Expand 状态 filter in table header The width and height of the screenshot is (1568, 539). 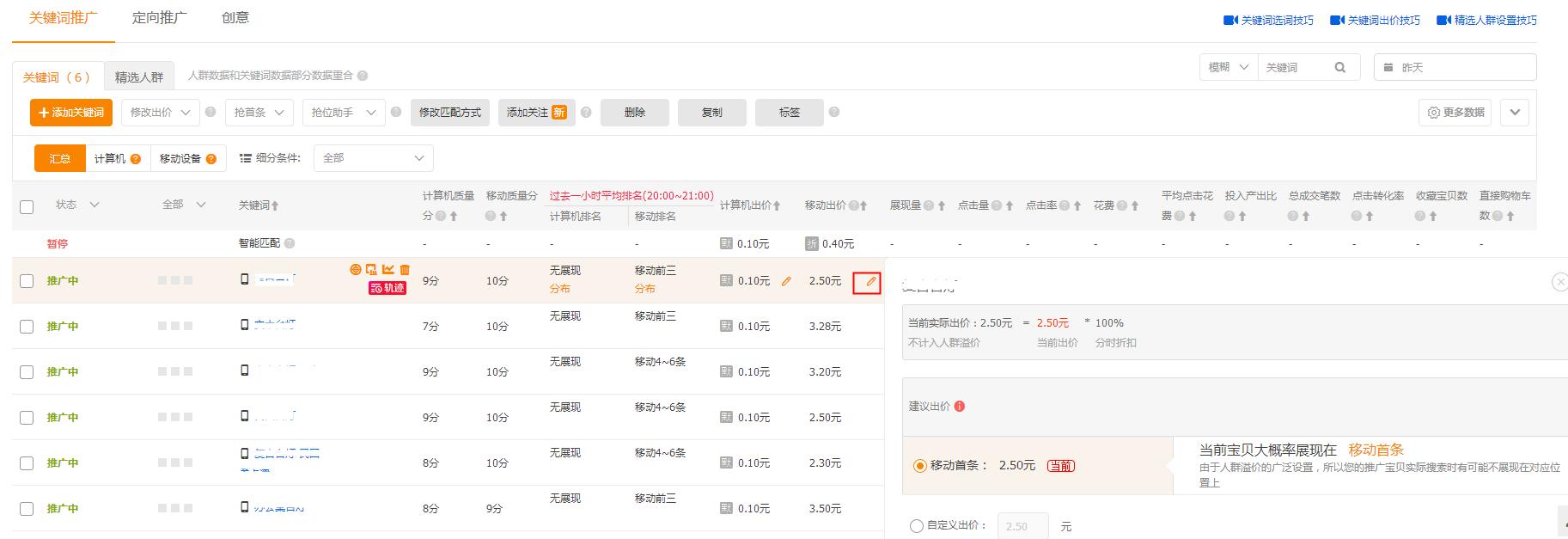click(x=95, y=205)
